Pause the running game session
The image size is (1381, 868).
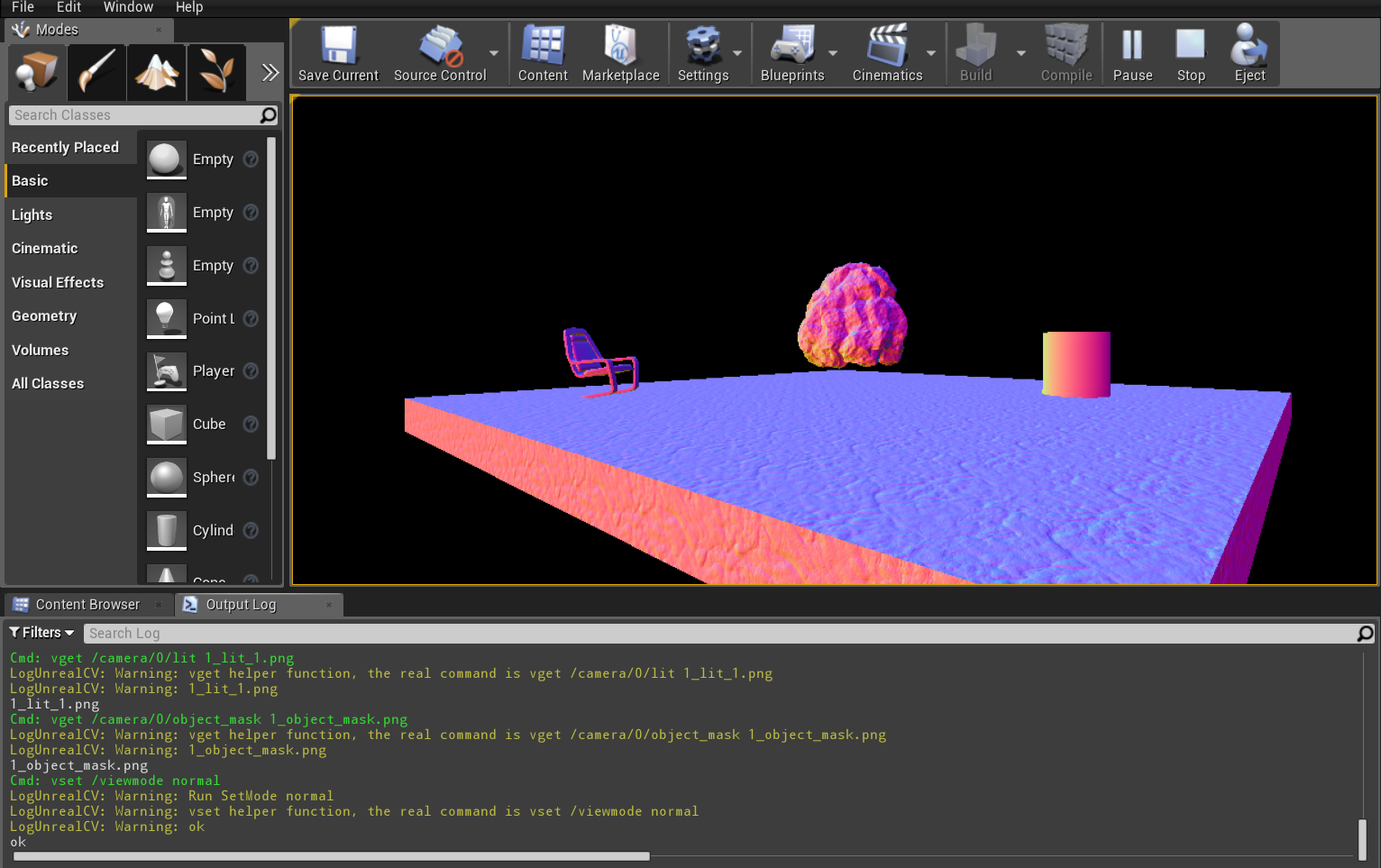(x=1132, y=52)
